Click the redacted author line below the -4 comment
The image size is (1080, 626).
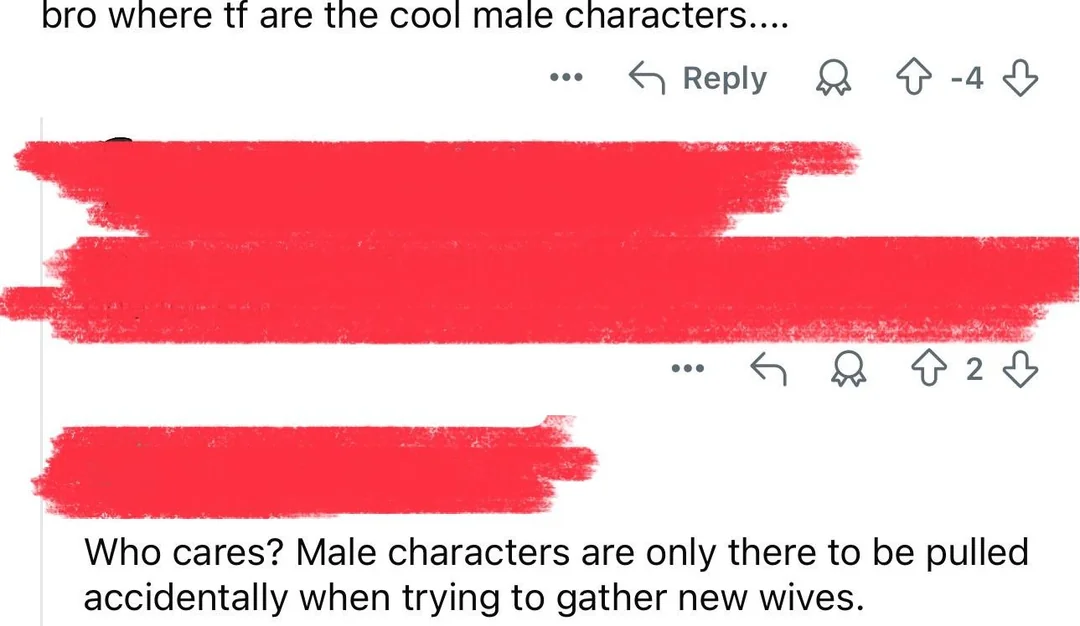point(437,187)
